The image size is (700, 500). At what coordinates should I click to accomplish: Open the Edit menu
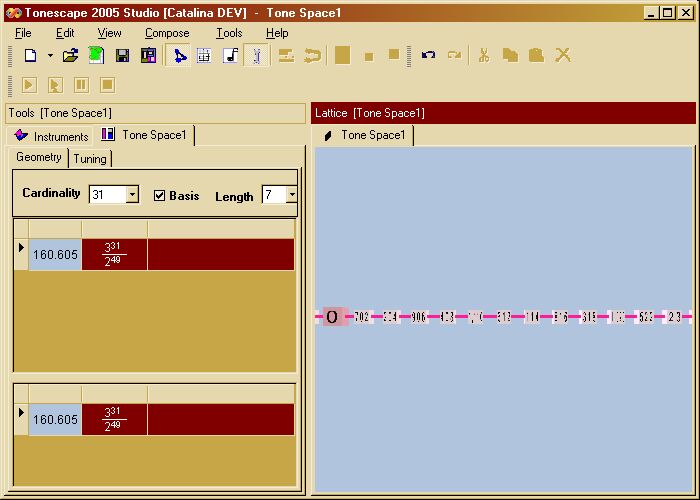pyautogui.click(x=65, y=33)
